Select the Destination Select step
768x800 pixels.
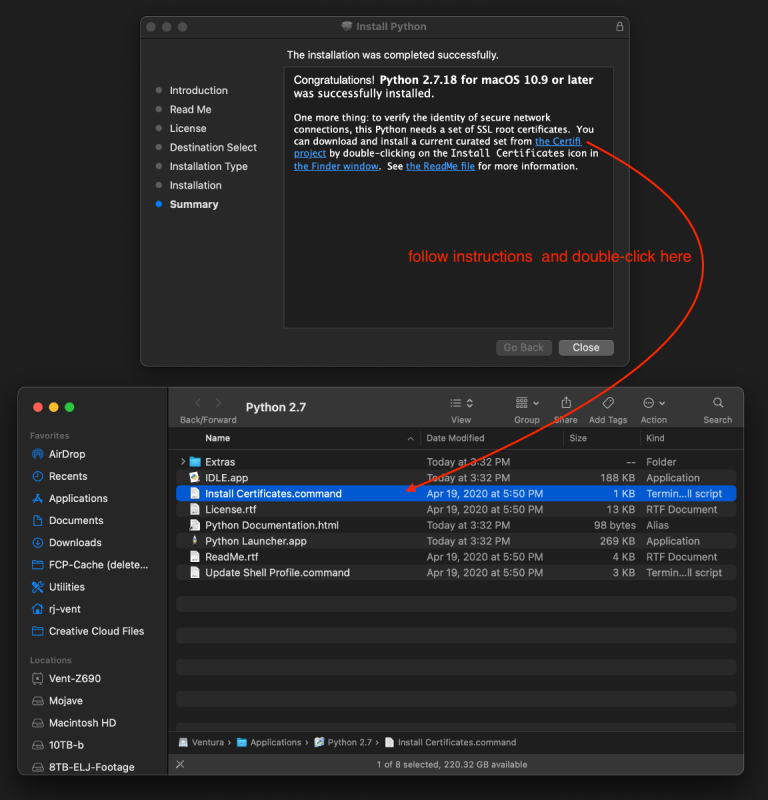coord(213,147)
